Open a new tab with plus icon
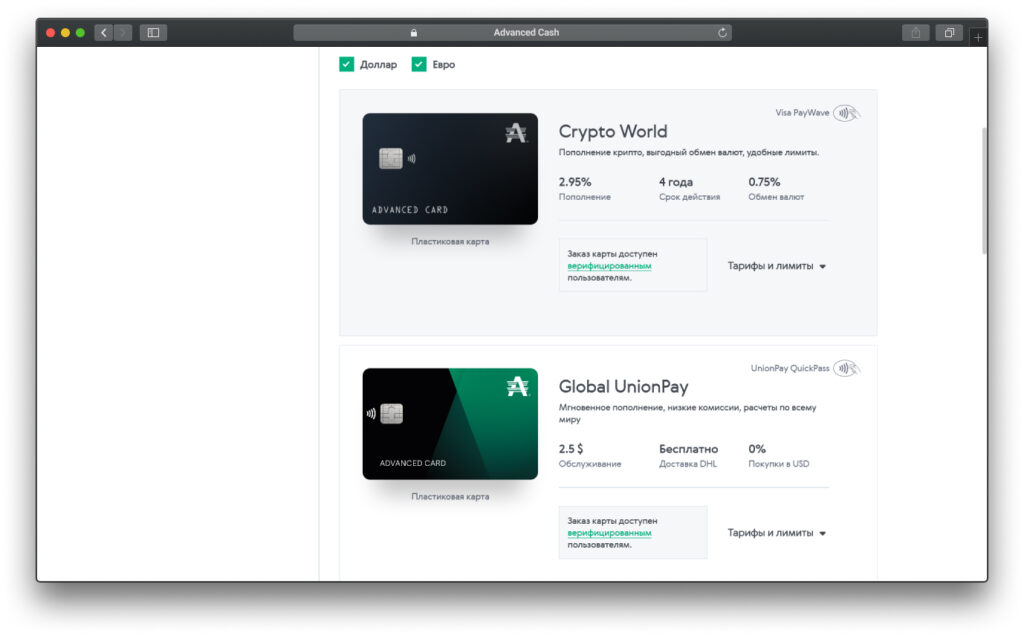This screenshot has width=1024, height=636. click(978, 37)
